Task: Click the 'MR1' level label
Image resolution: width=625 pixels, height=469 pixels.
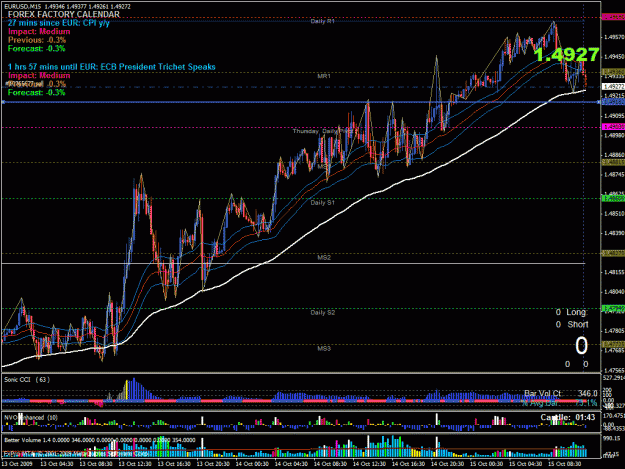Action: (x=324, y=76)
